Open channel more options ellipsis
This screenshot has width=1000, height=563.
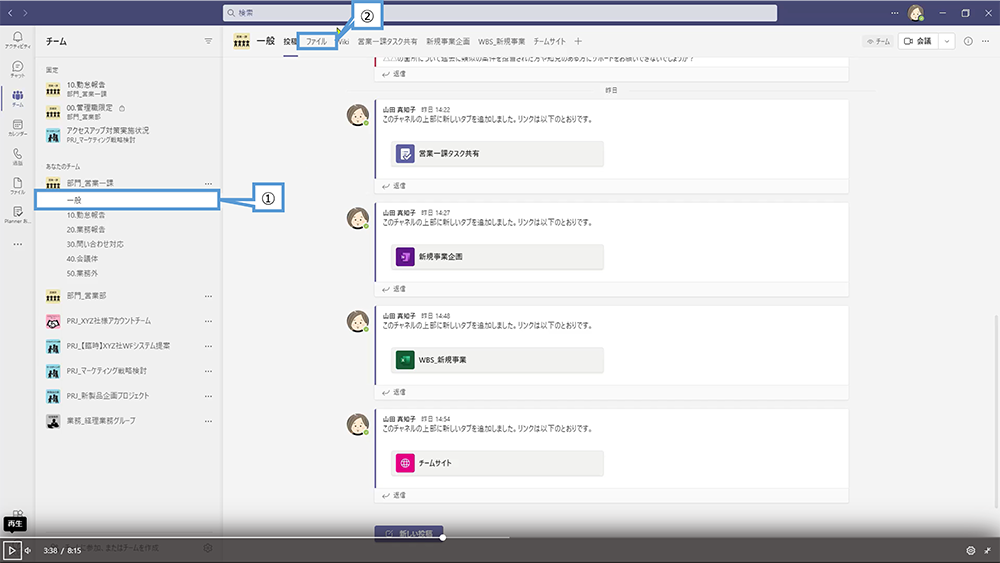point(985,41)
